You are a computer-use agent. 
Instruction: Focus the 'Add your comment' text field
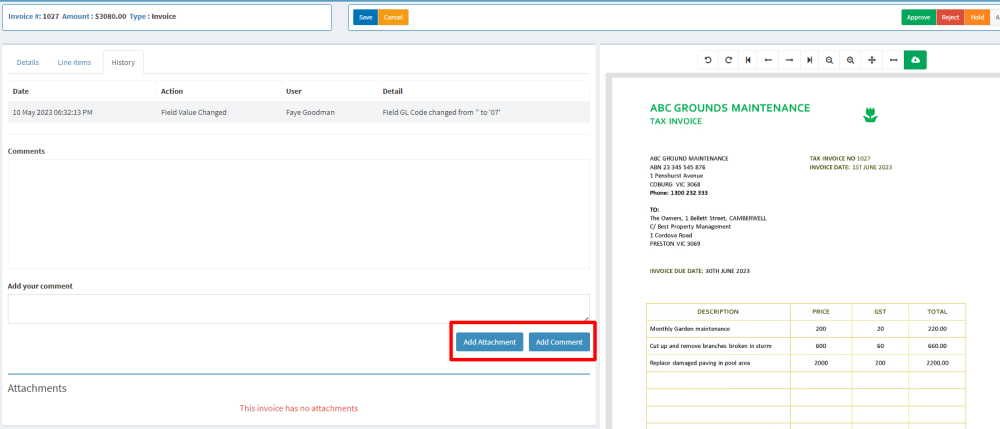[298, 309]
